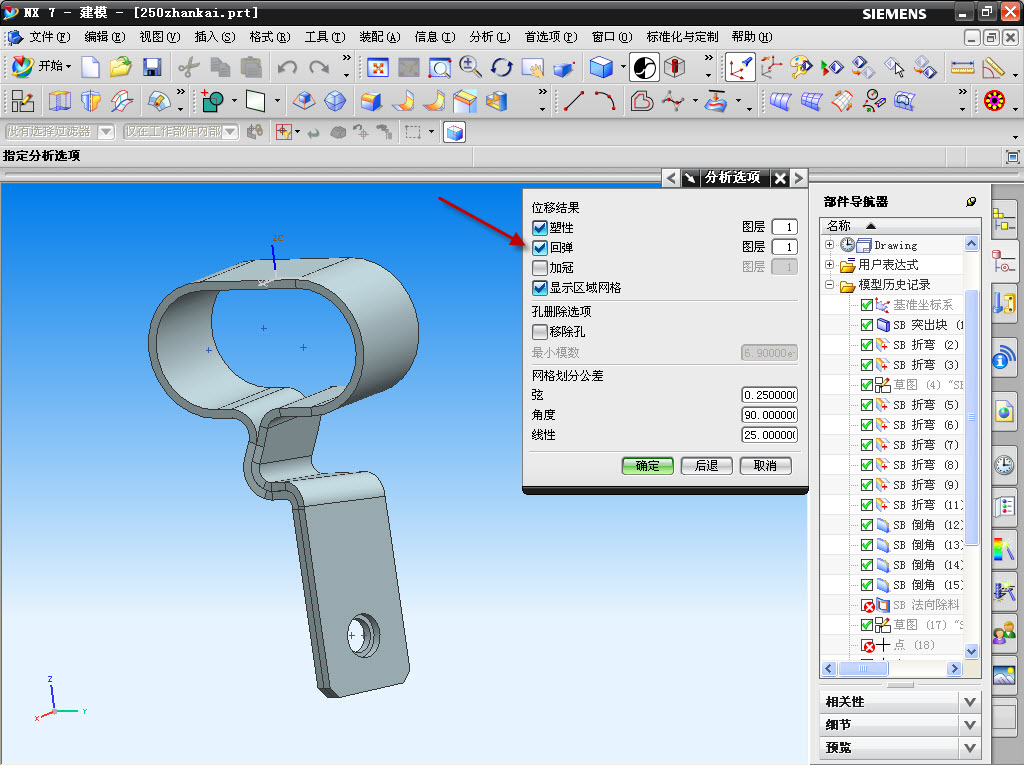Image resolution: width=1024 pixels, height=766 pixels.
Task: Click the pin icon in Part Navigator header
Action: coord(971,202)
